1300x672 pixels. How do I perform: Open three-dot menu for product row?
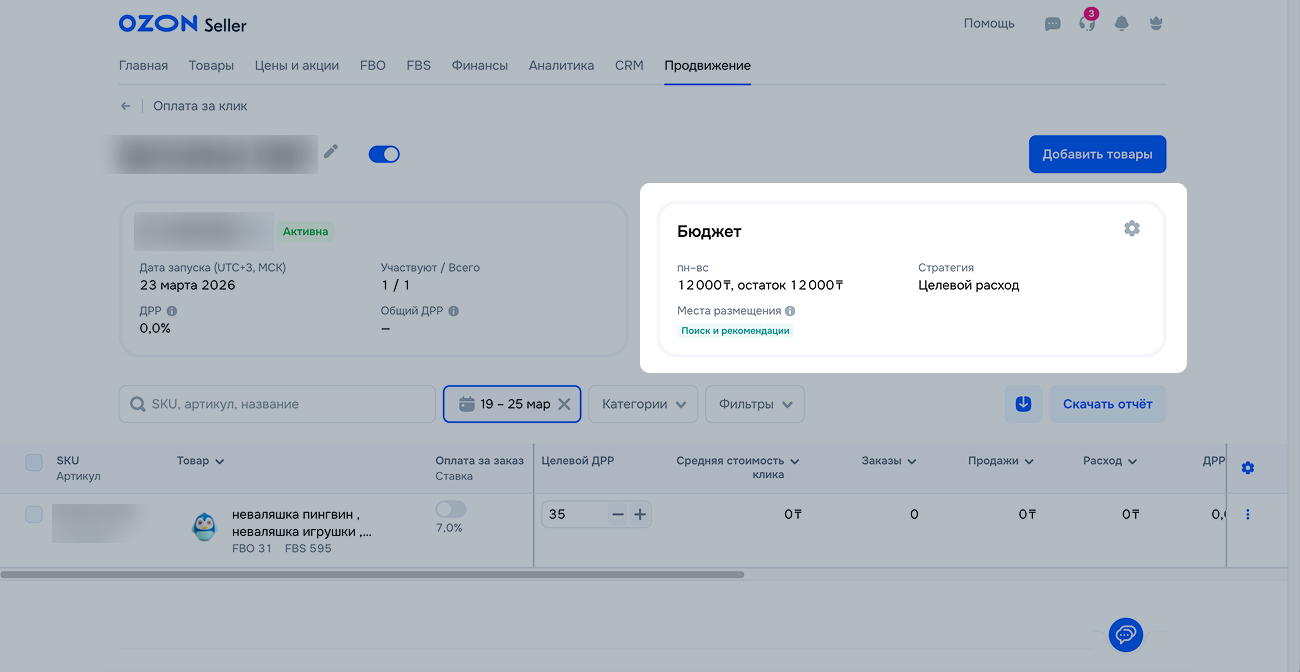pyautogui.click(x=1247, y=514)
